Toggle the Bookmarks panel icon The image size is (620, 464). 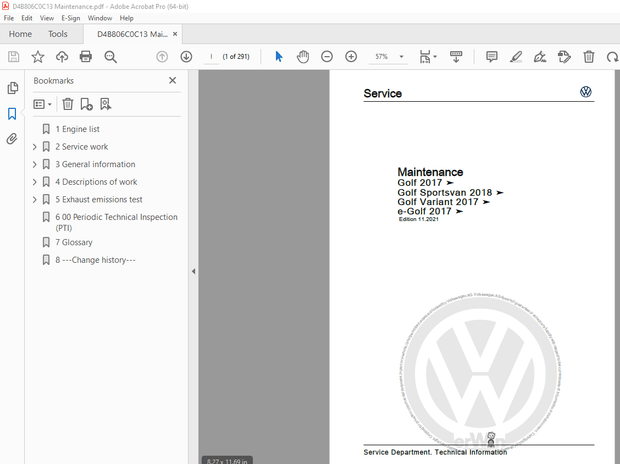[x=12, y=114]
